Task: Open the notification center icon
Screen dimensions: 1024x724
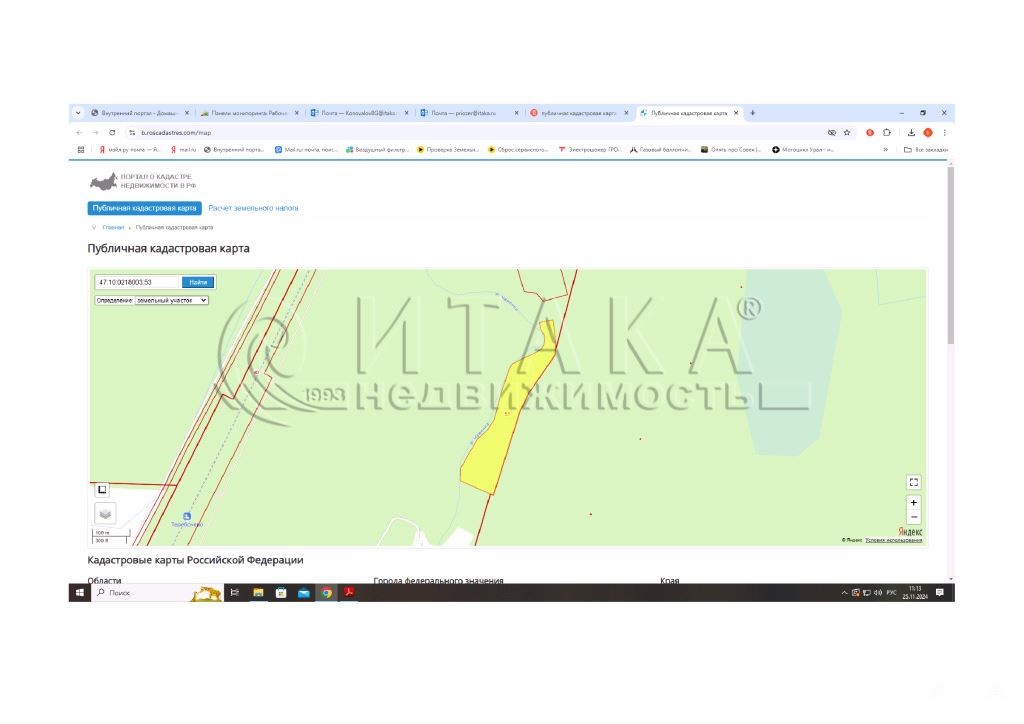Action: (940, 593)
